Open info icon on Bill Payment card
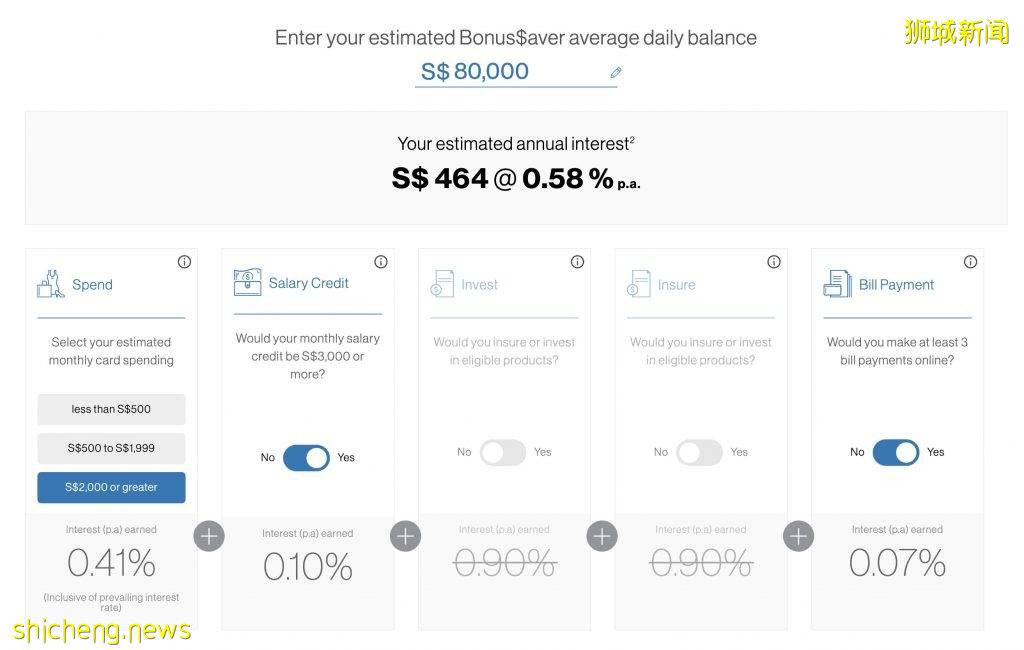This screenshot has width=1024, height=650. (x=970, y=262)
